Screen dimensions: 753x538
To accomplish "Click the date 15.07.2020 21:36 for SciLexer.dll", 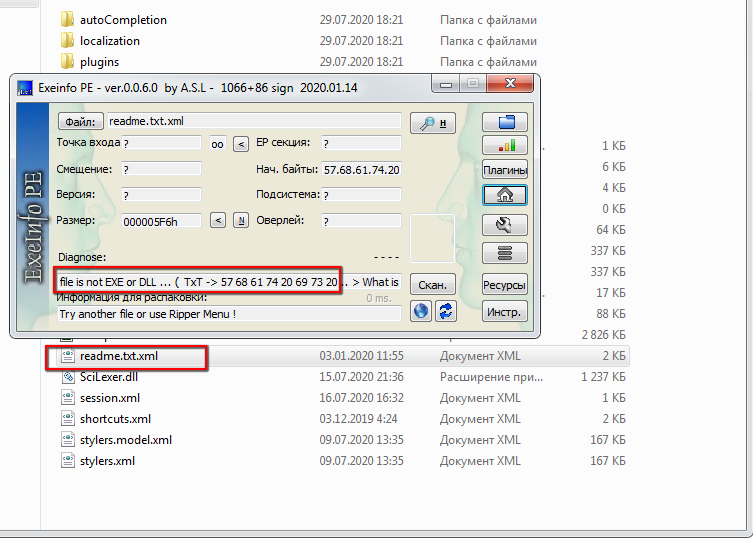I will (361, 377).
